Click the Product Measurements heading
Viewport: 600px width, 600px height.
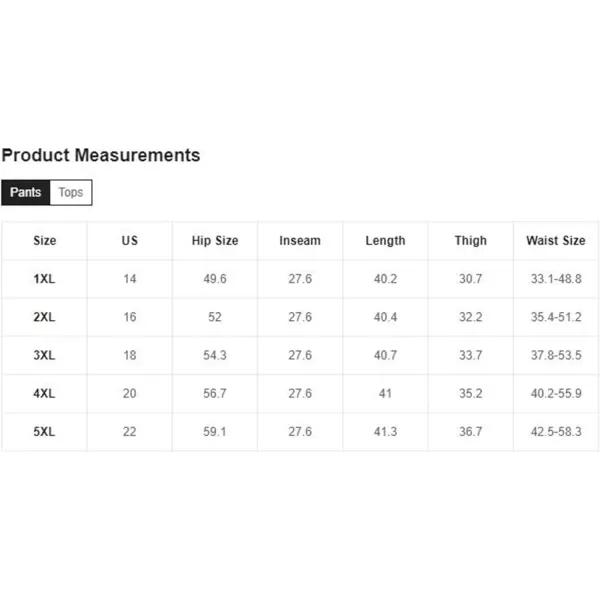101,155
